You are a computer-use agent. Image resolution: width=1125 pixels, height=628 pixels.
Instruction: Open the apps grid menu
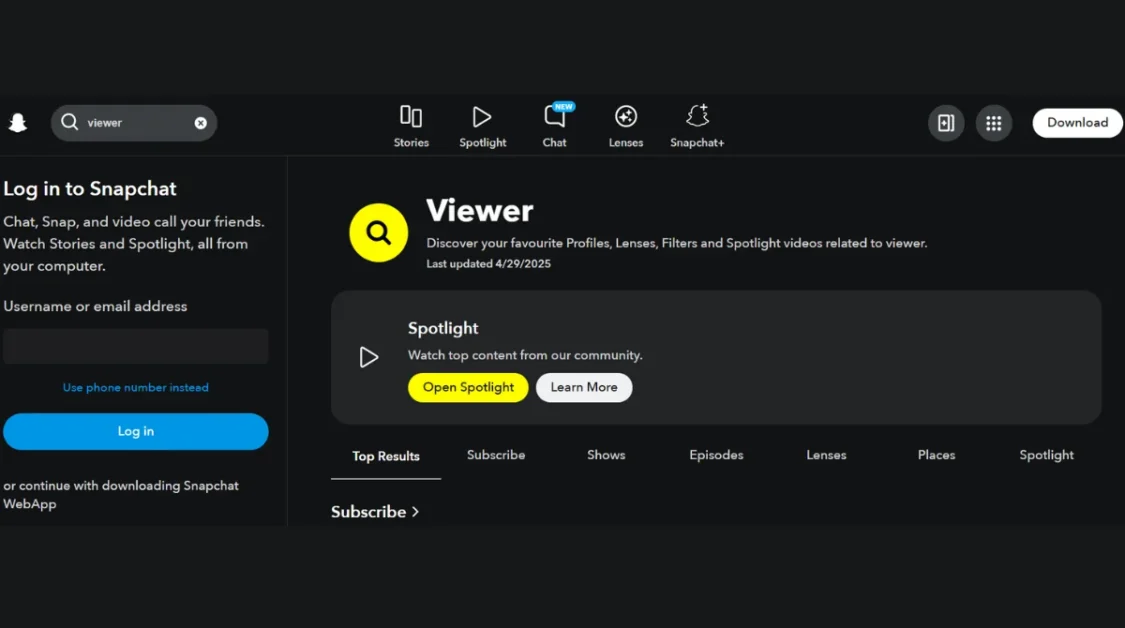pos(994,123)
